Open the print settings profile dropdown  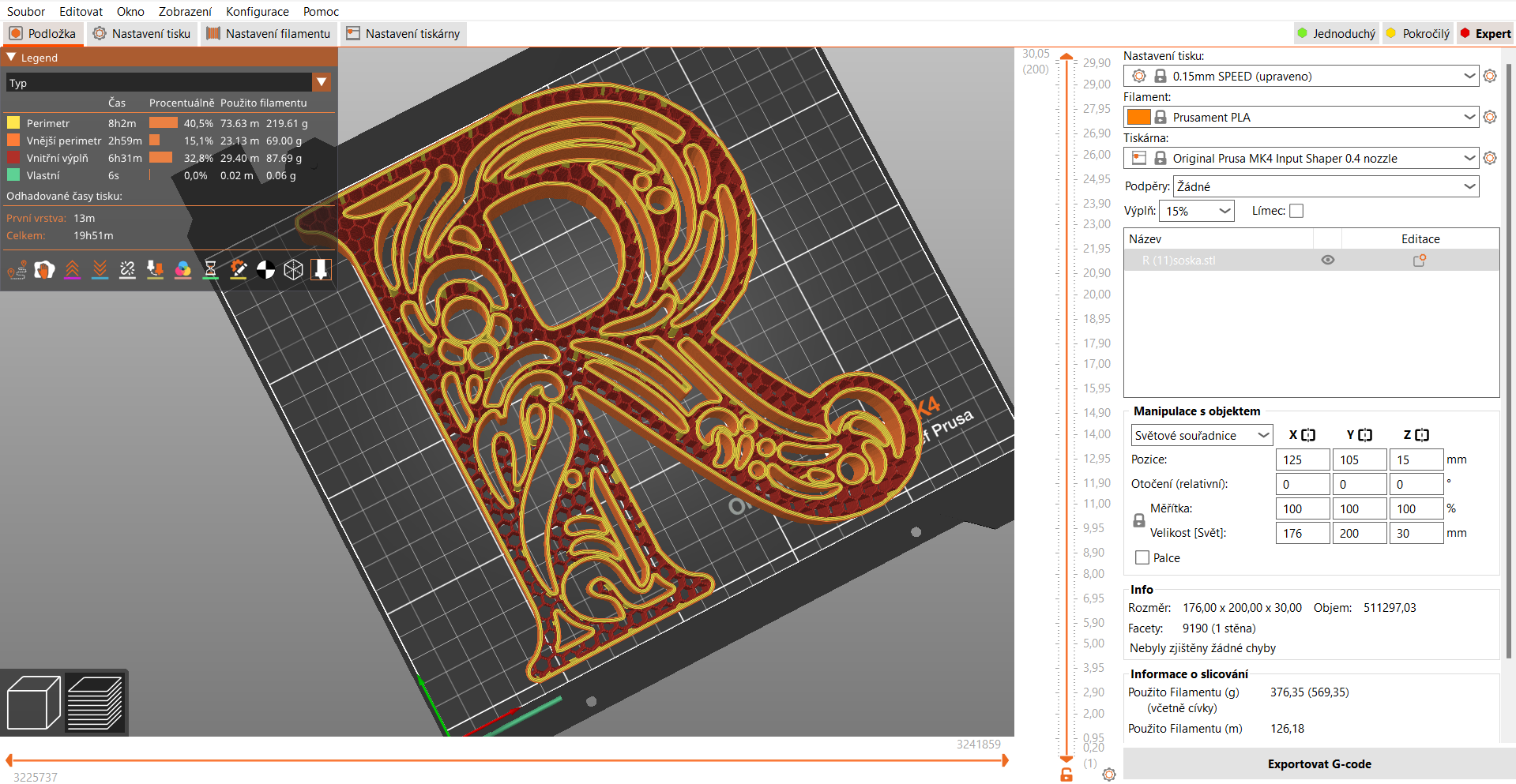point(1301,76)
